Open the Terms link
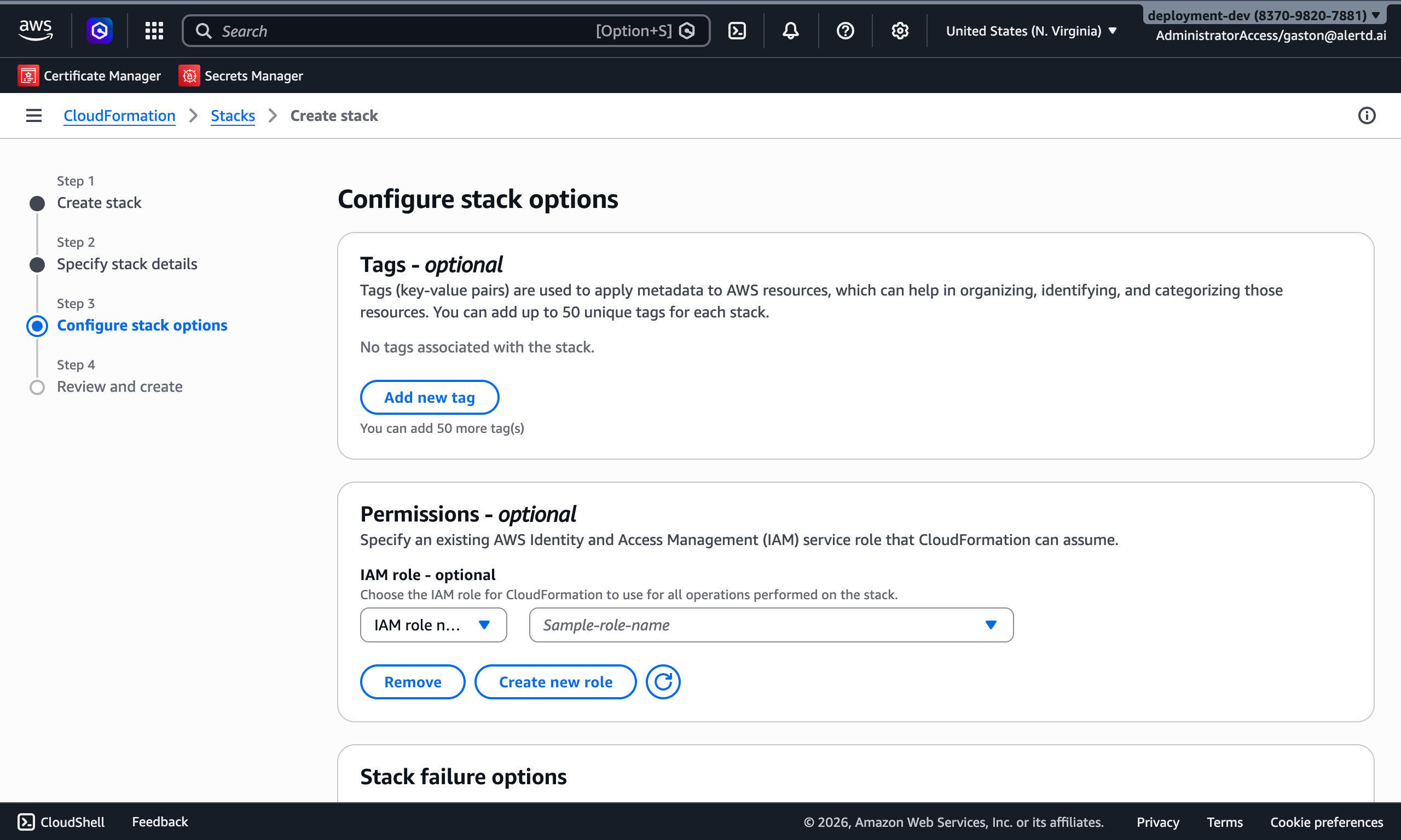 click(x=1224, y=821)
